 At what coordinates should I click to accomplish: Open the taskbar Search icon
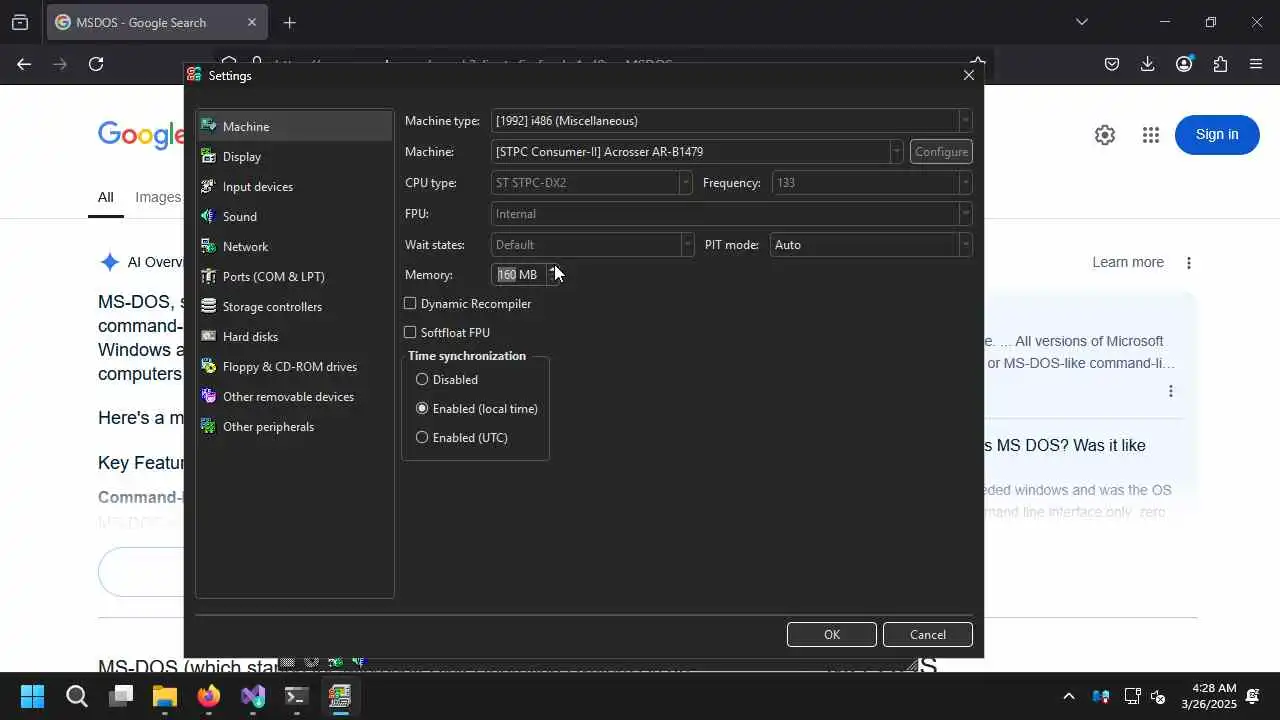76,696
